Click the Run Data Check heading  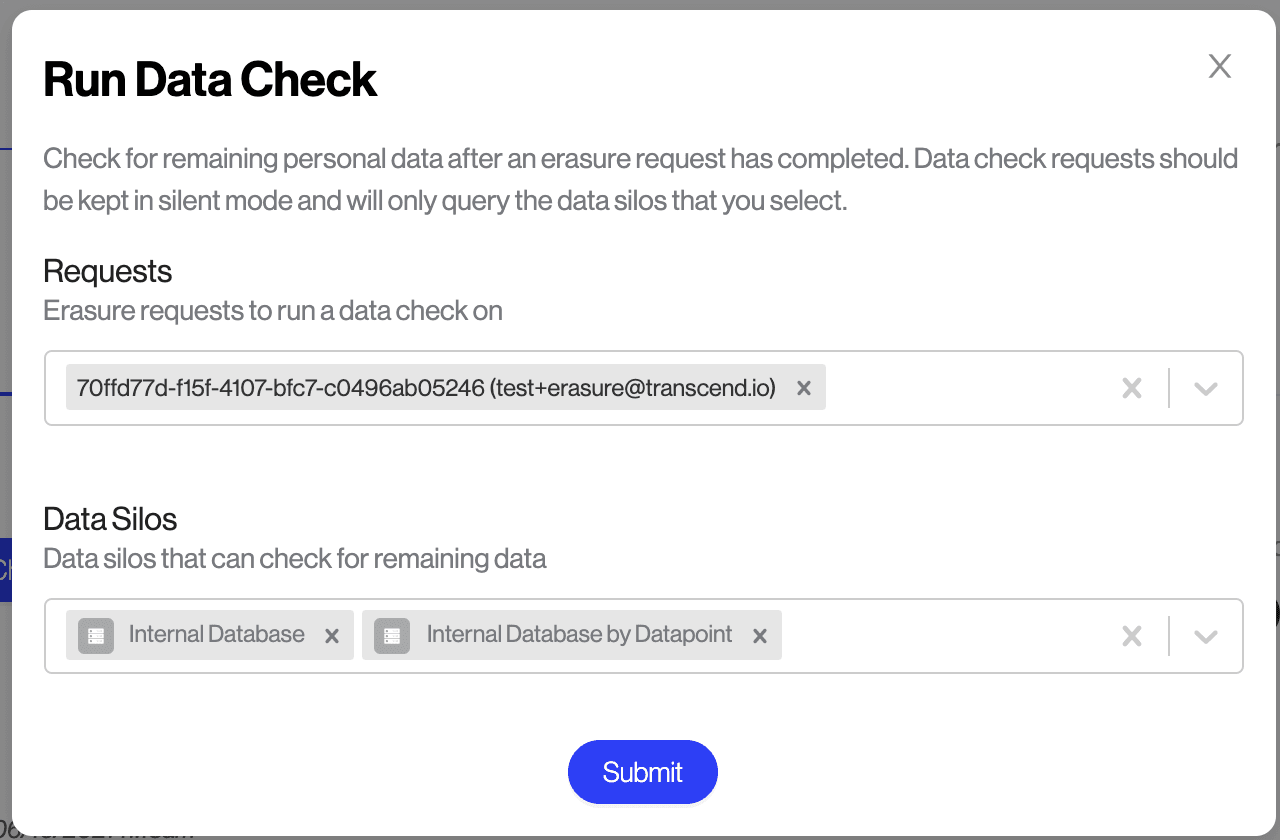210,80
